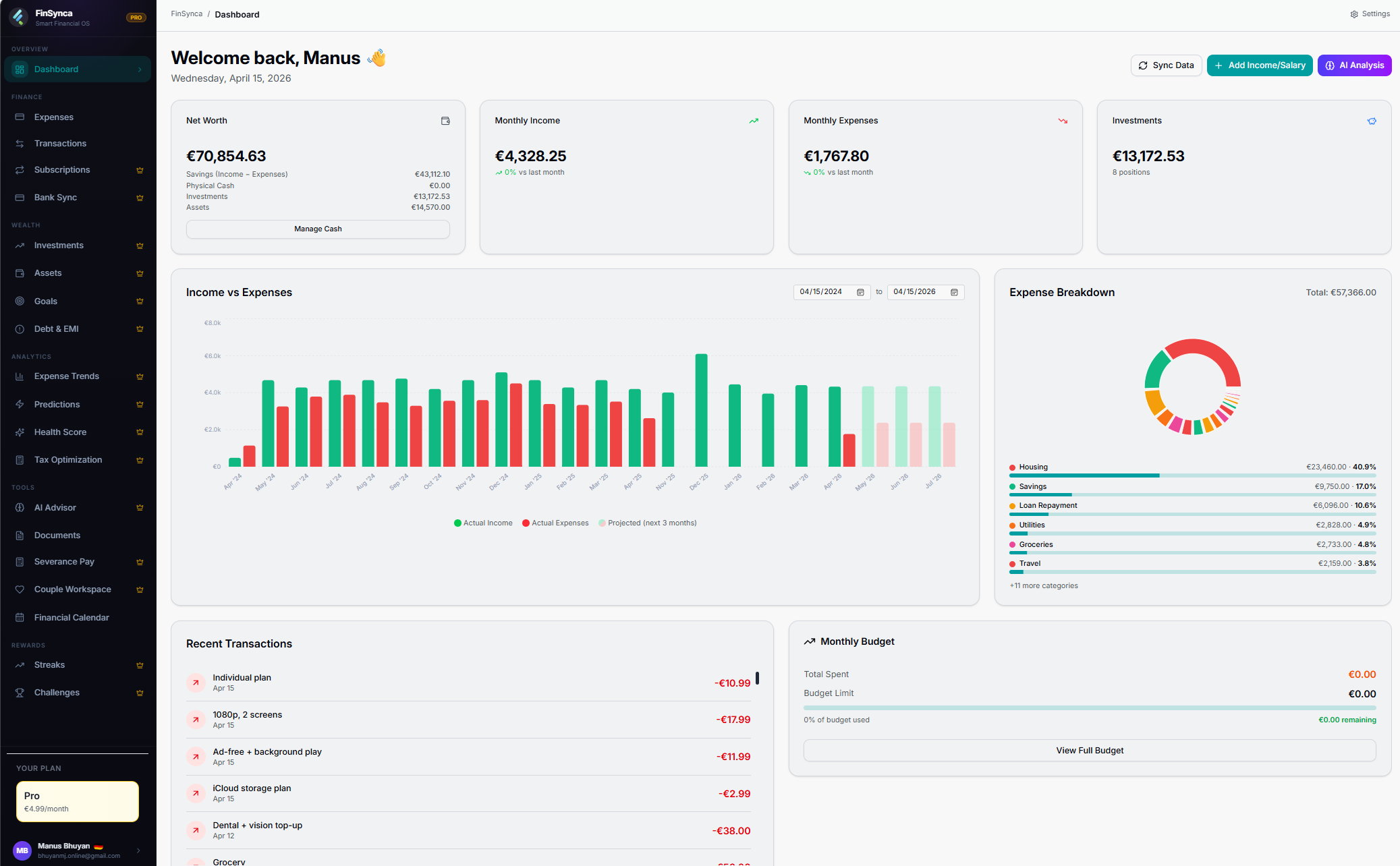Toggle Actual Income legend series
Viewport: 1400px width, 866px height.
coord(483,523)
